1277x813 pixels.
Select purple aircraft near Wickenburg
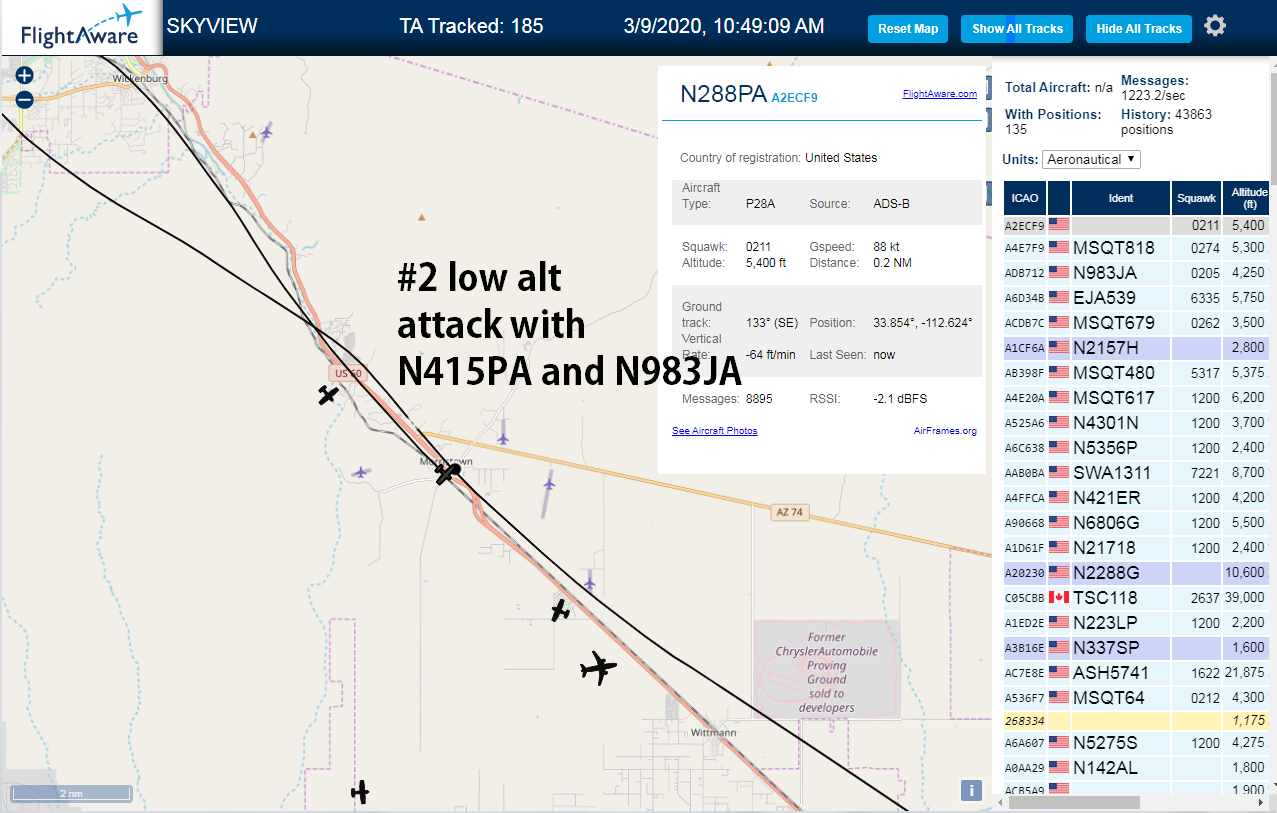(266, 131)
